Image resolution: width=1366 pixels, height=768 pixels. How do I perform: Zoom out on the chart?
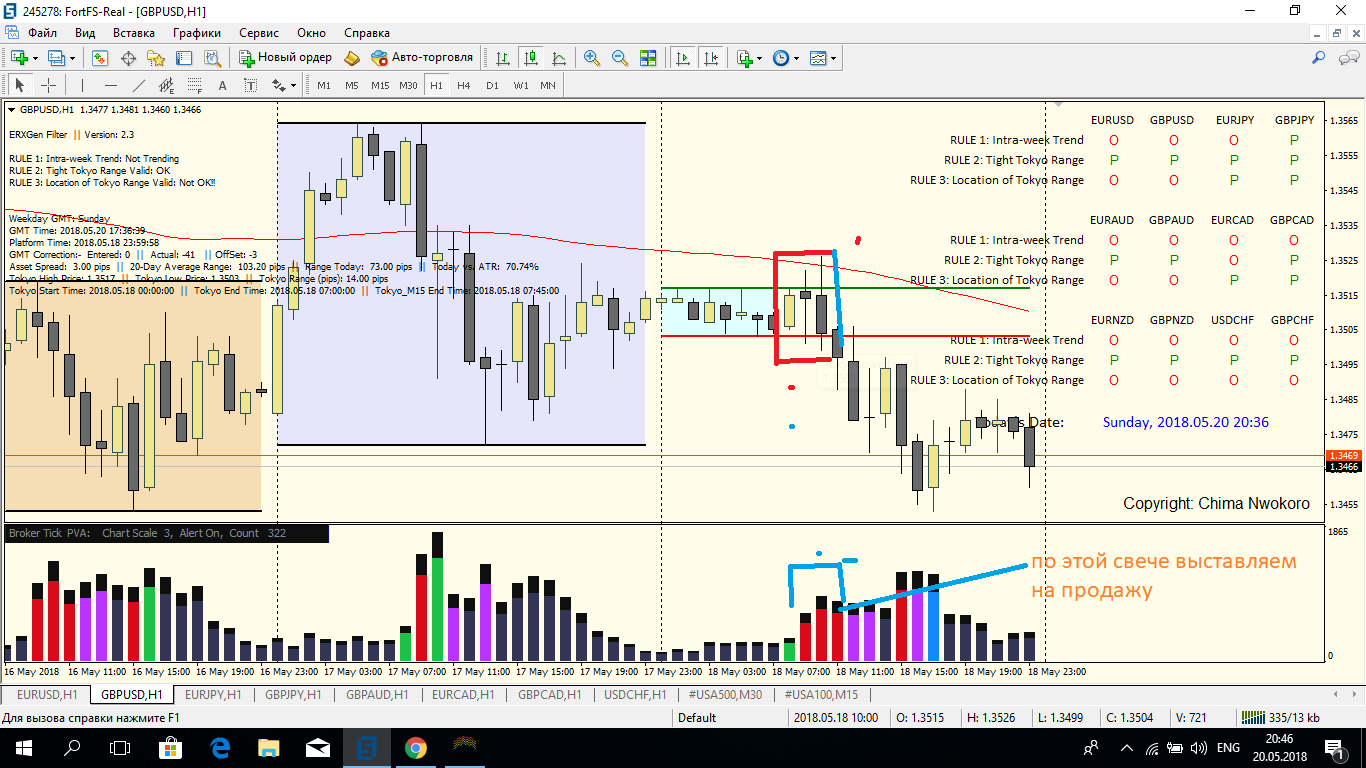click(619, 58)
